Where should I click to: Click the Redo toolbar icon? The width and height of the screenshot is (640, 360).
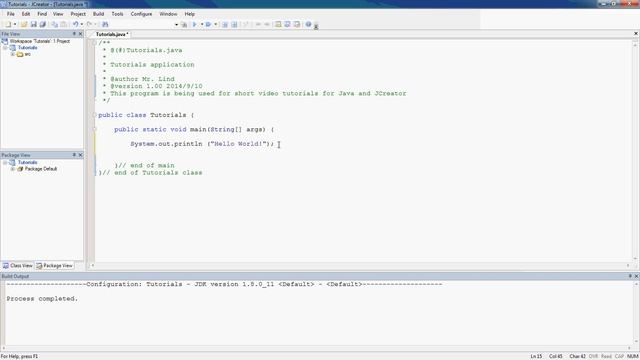(x=89, y=24)
